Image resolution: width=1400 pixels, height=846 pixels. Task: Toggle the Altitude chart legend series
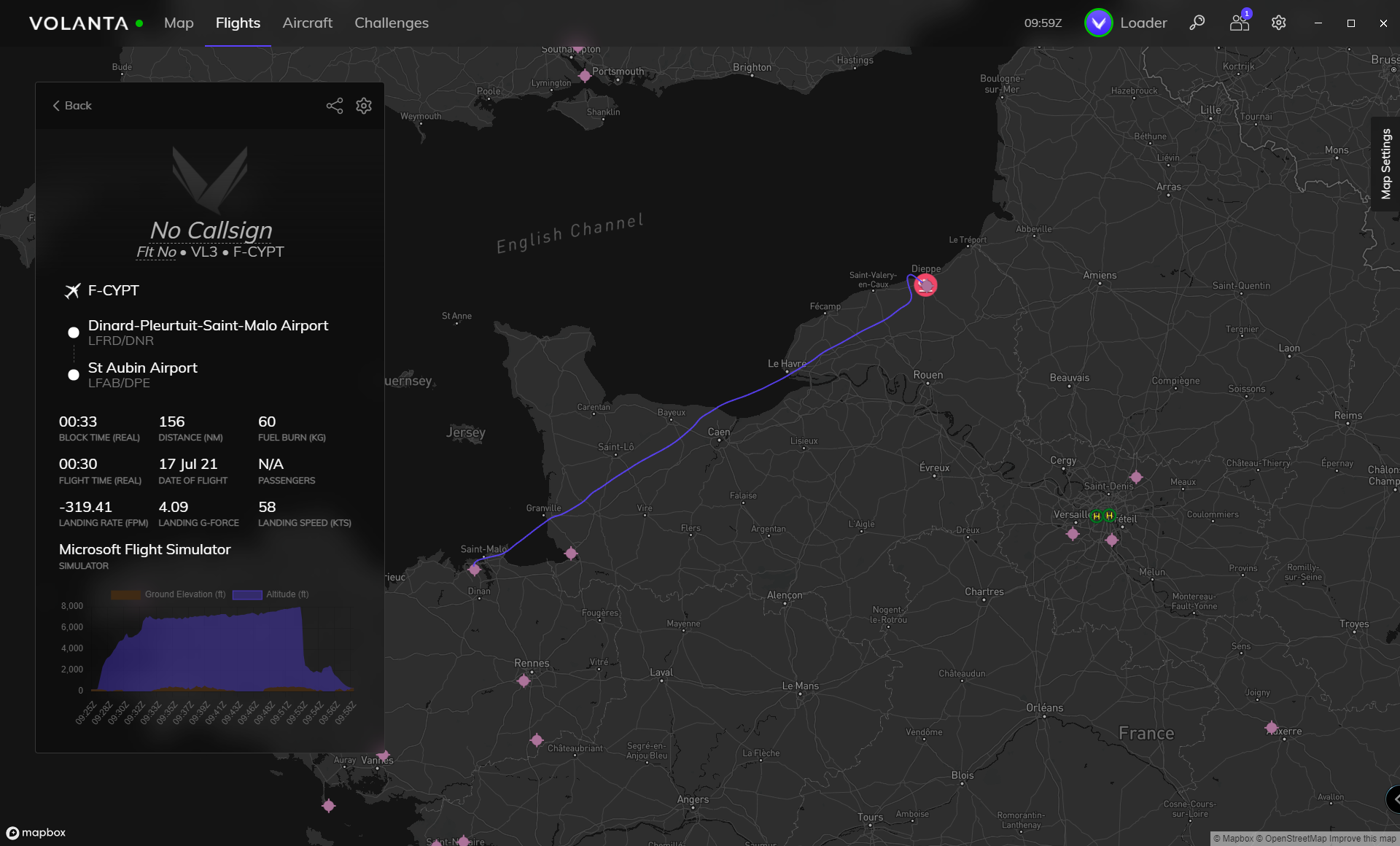click(271, 594)
